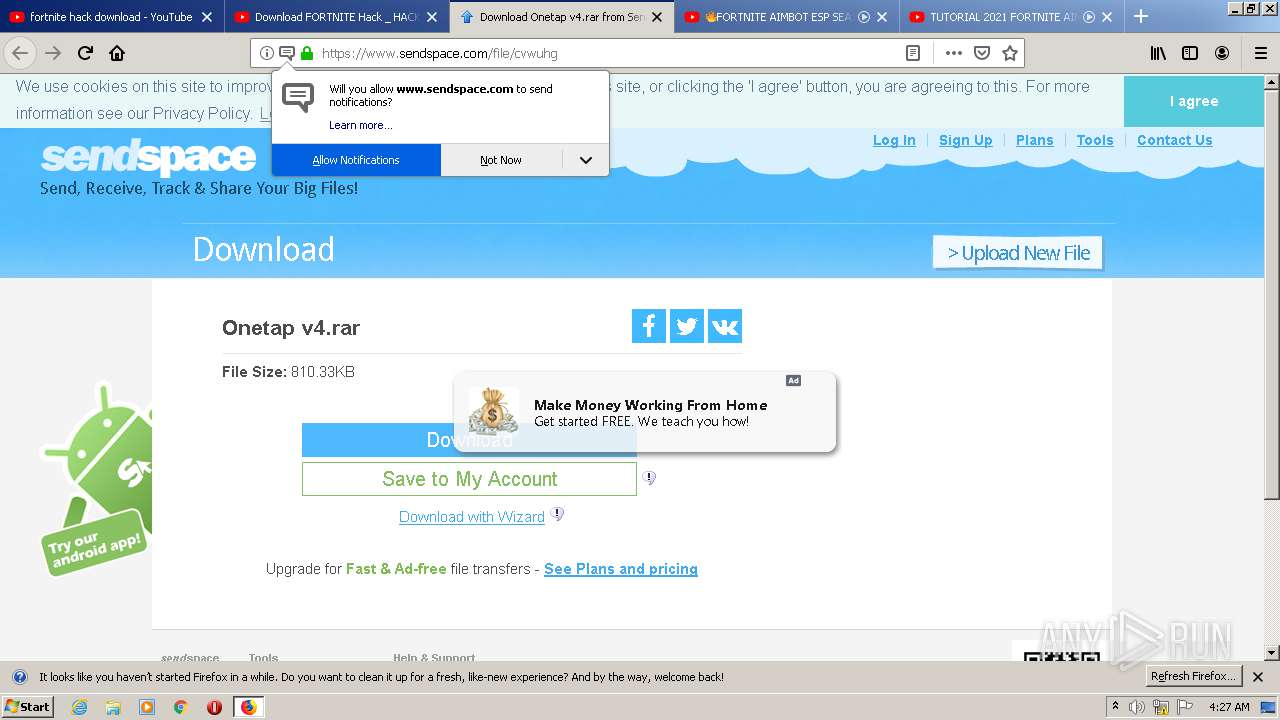Click Refresh Firefox button

1194,677
